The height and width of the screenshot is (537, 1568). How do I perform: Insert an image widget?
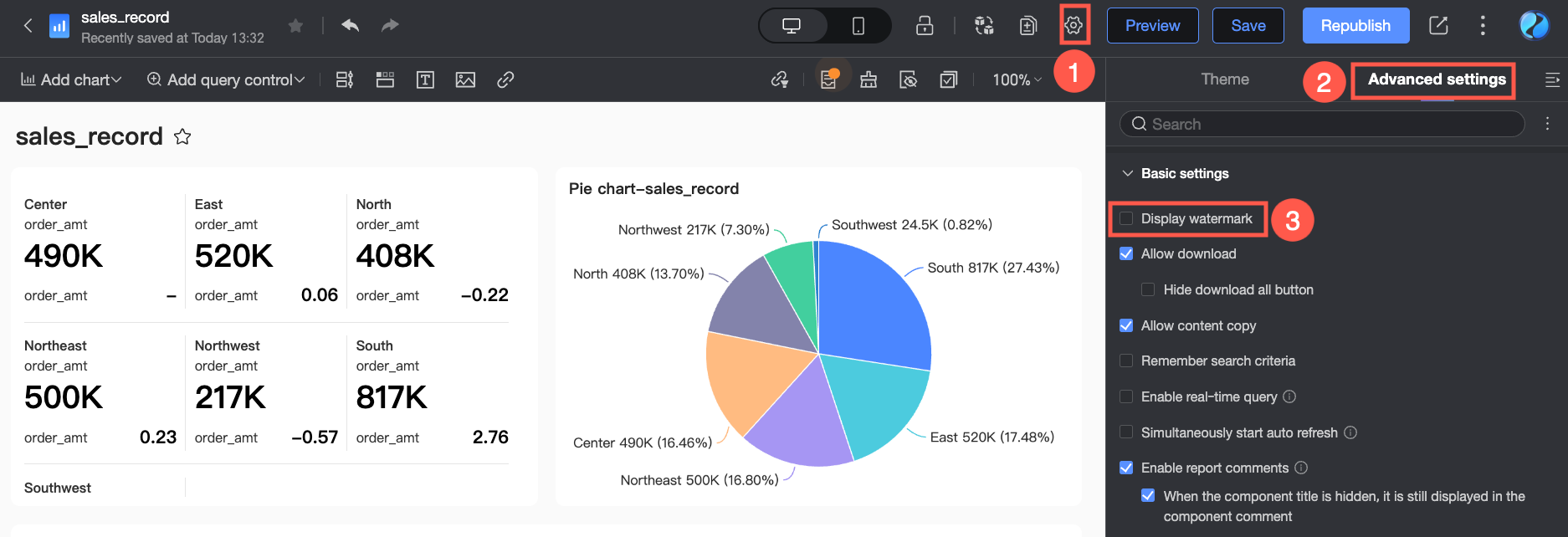(x=465, y=79)
